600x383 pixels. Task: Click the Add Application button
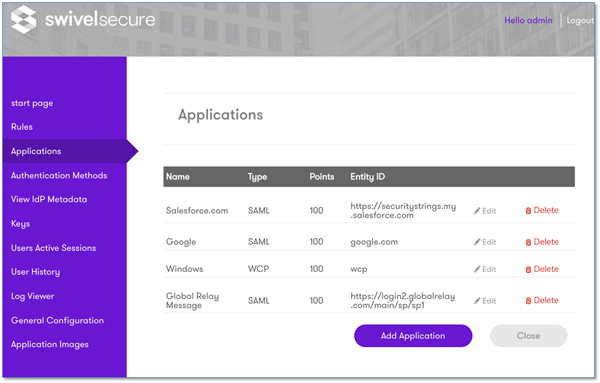pos(413,336)
